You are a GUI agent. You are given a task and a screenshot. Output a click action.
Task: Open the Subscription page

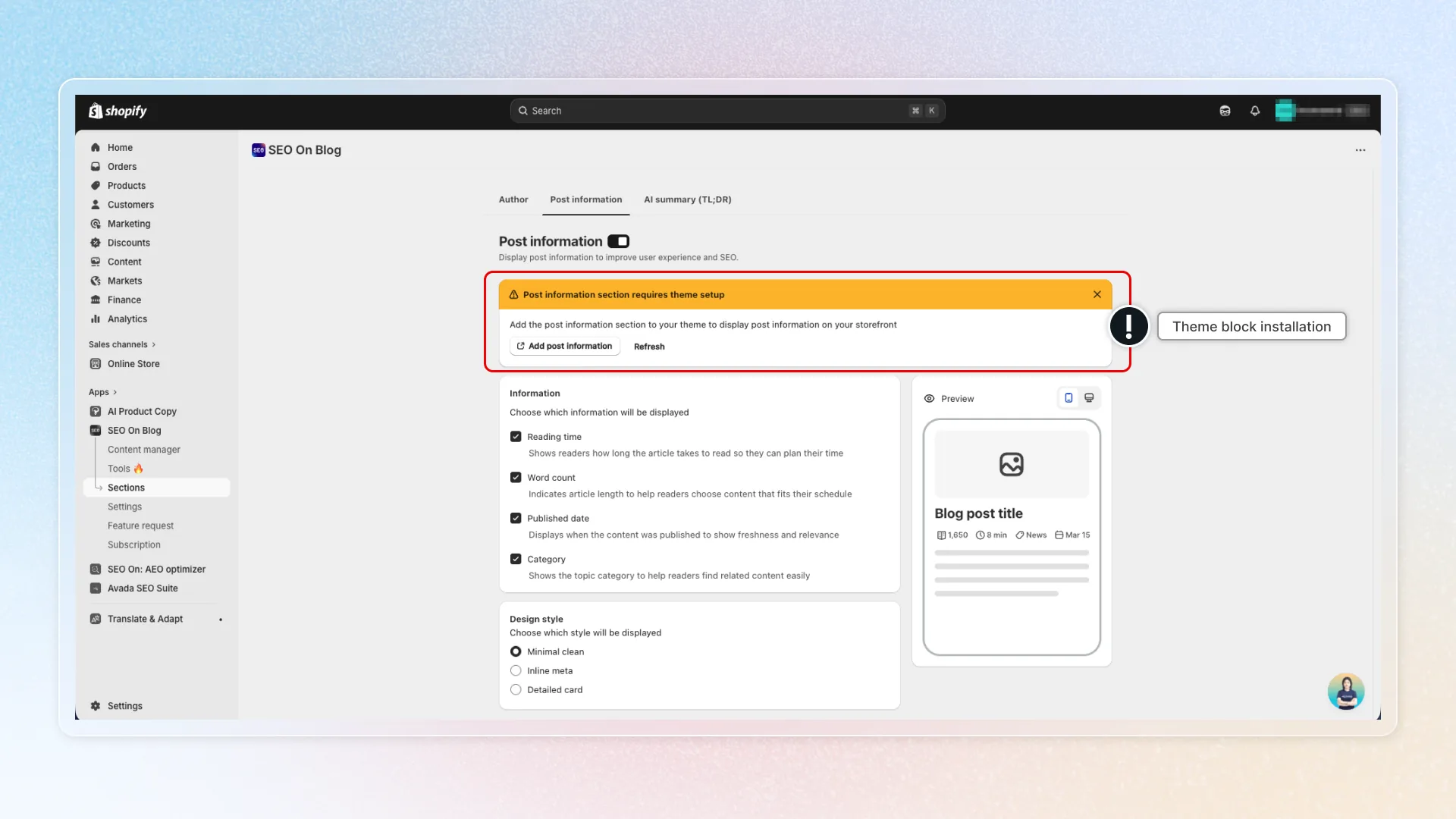[134, 544]
